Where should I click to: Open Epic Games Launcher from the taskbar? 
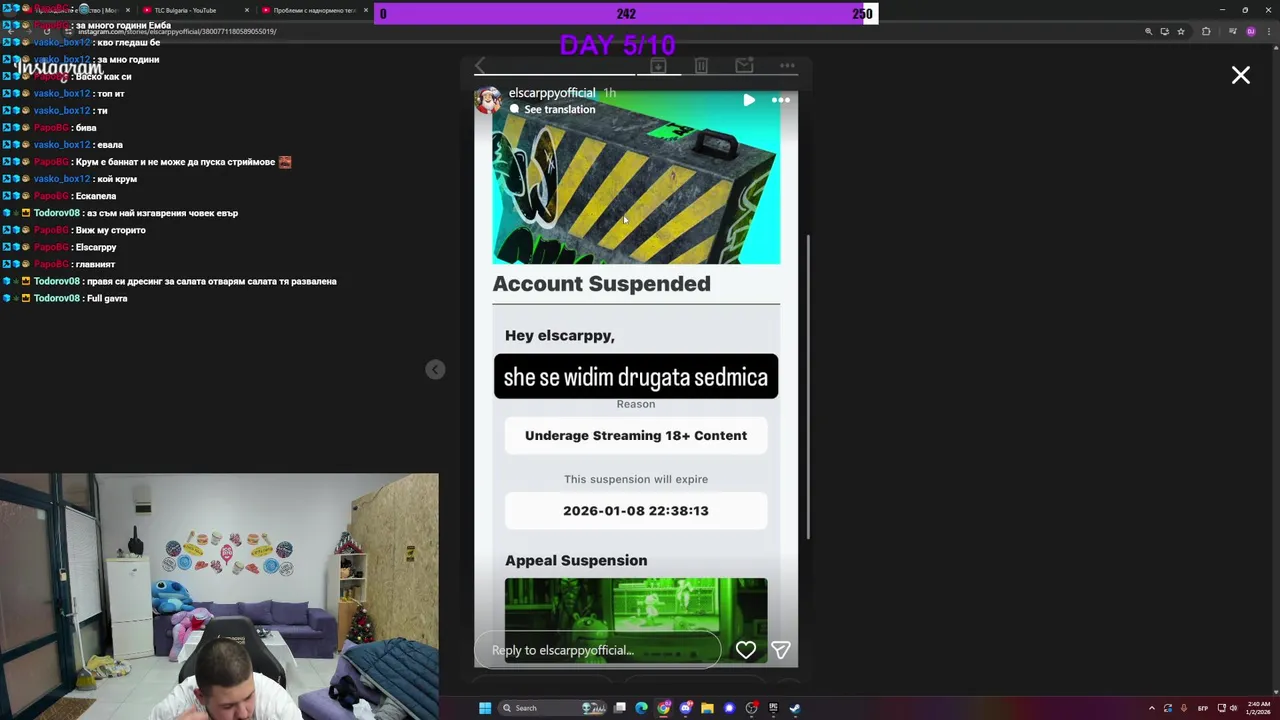(x=773, y=708)
